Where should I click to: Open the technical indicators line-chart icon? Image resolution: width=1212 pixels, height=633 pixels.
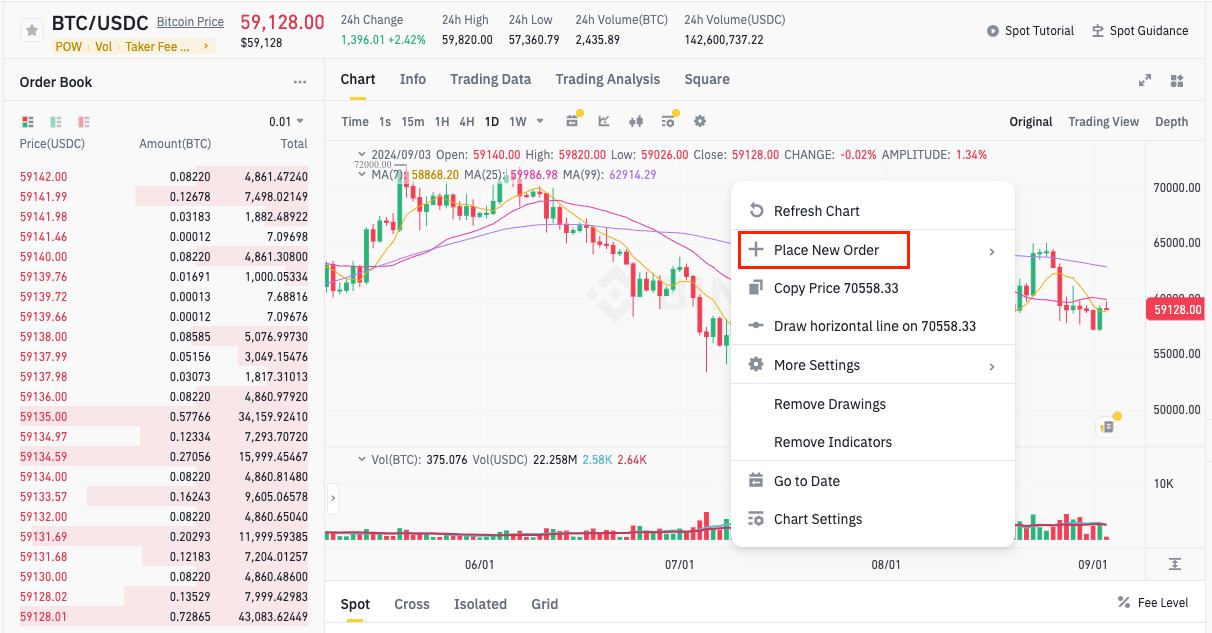(604, 121)
